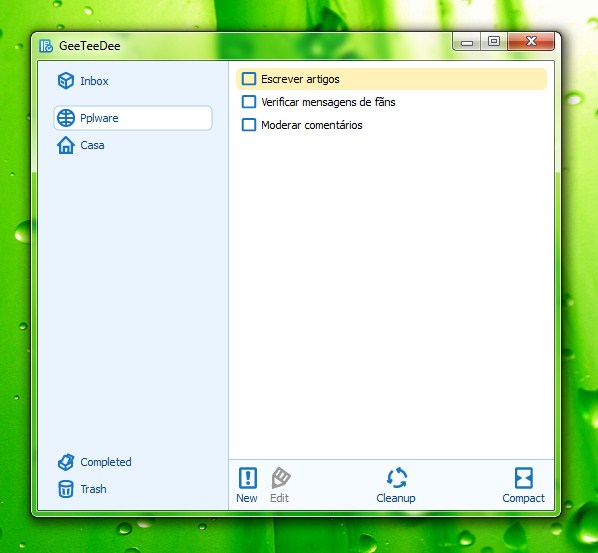
Task: Click the Trash bin icon
Action: pos(66,489)
